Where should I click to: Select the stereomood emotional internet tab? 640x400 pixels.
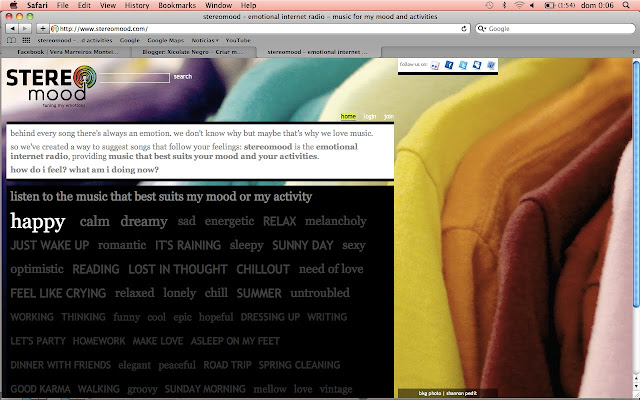click(318, 52)
